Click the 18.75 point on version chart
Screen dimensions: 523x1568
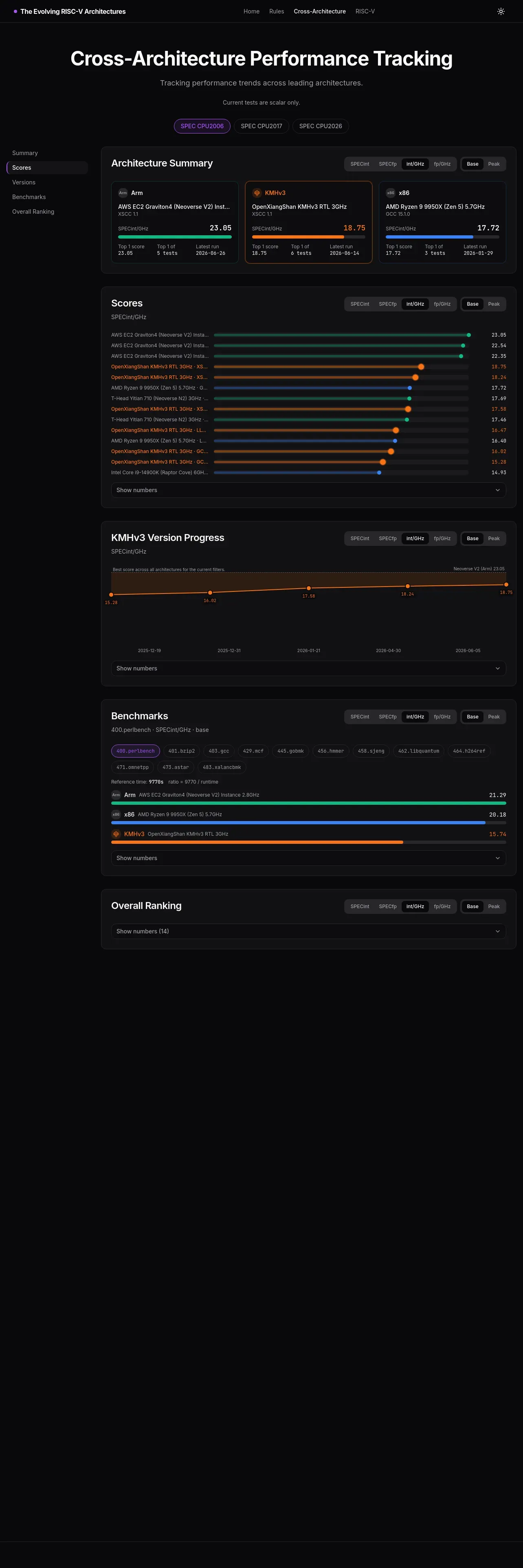coord(506,585)
